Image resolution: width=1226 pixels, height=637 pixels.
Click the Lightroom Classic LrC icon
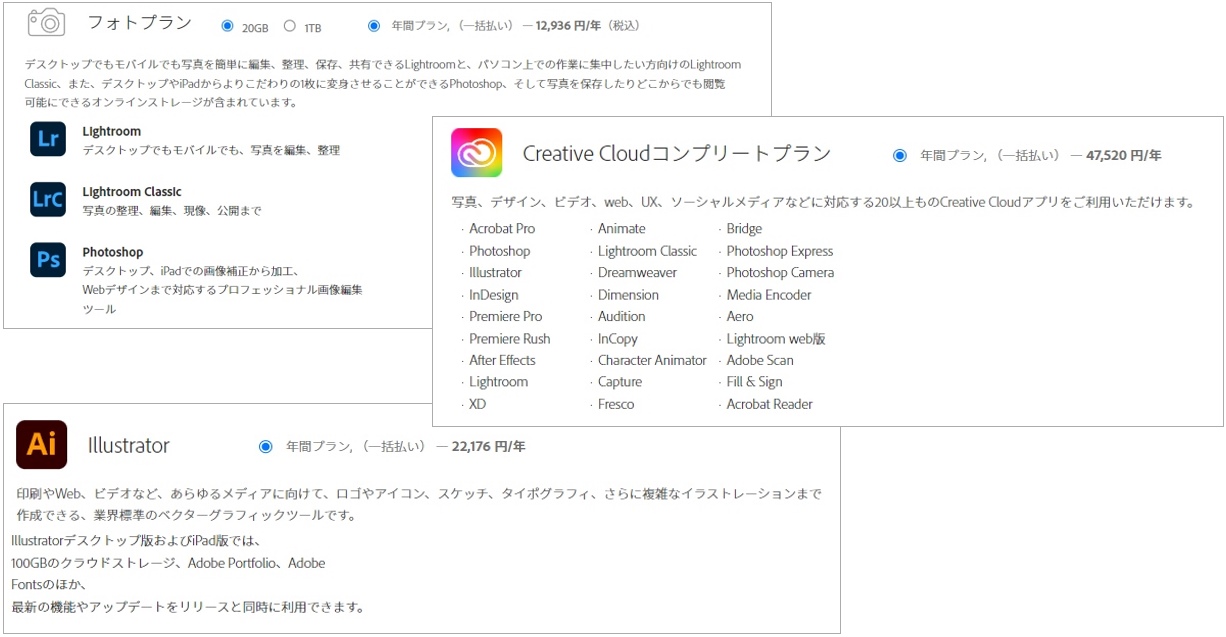tap(48, 200)
